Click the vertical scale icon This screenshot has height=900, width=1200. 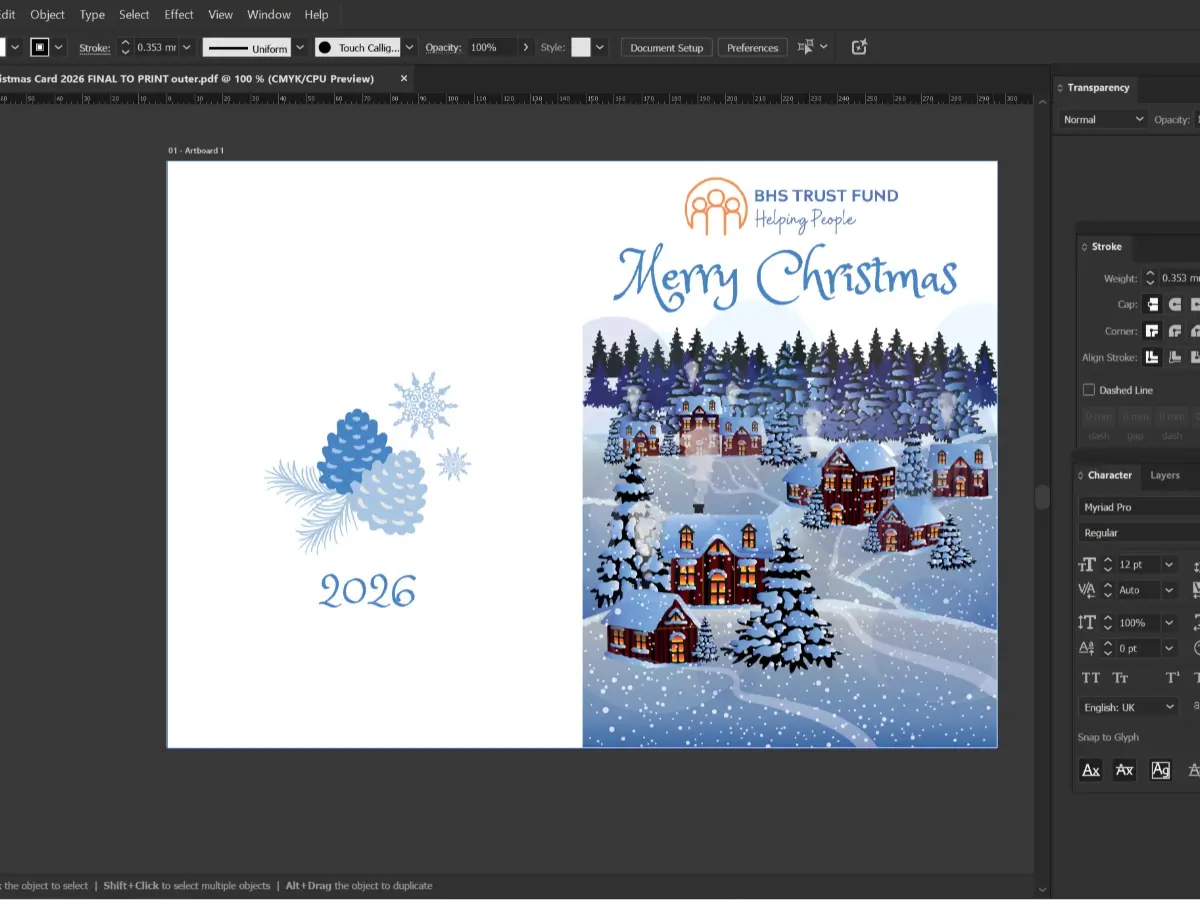click(1087, 622)
